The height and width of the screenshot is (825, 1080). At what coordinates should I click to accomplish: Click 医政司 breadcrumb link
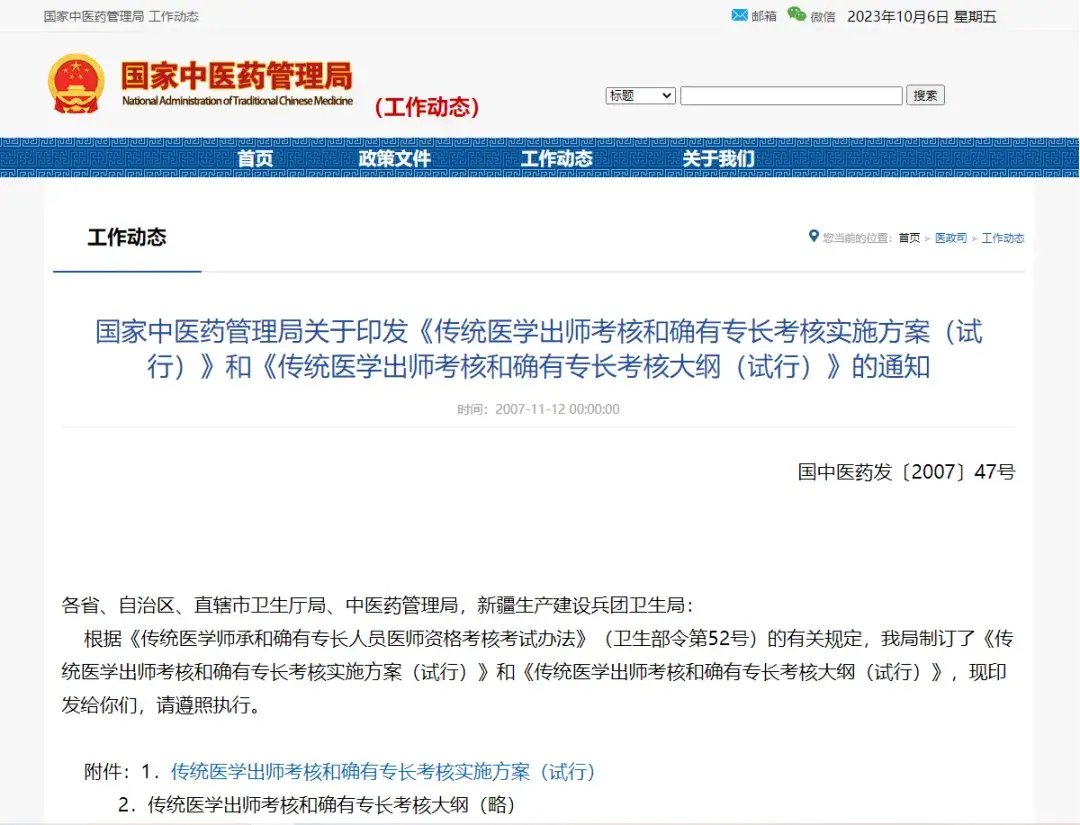tap(951, 238)
